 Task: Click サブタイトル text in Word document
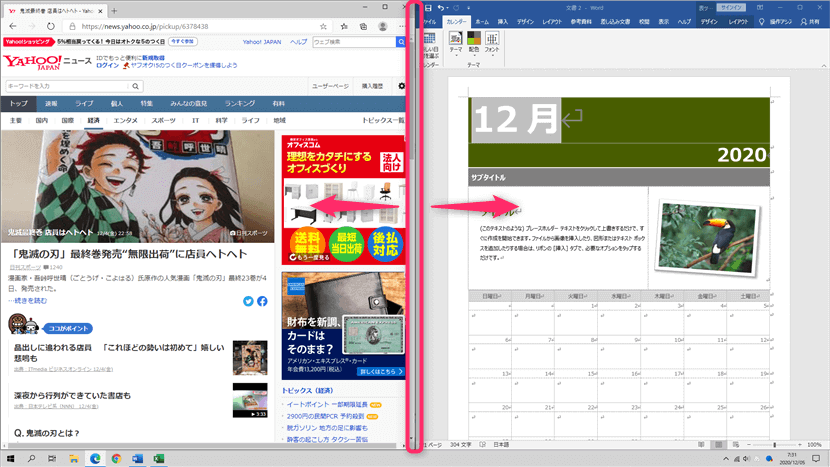pos(488,178)
